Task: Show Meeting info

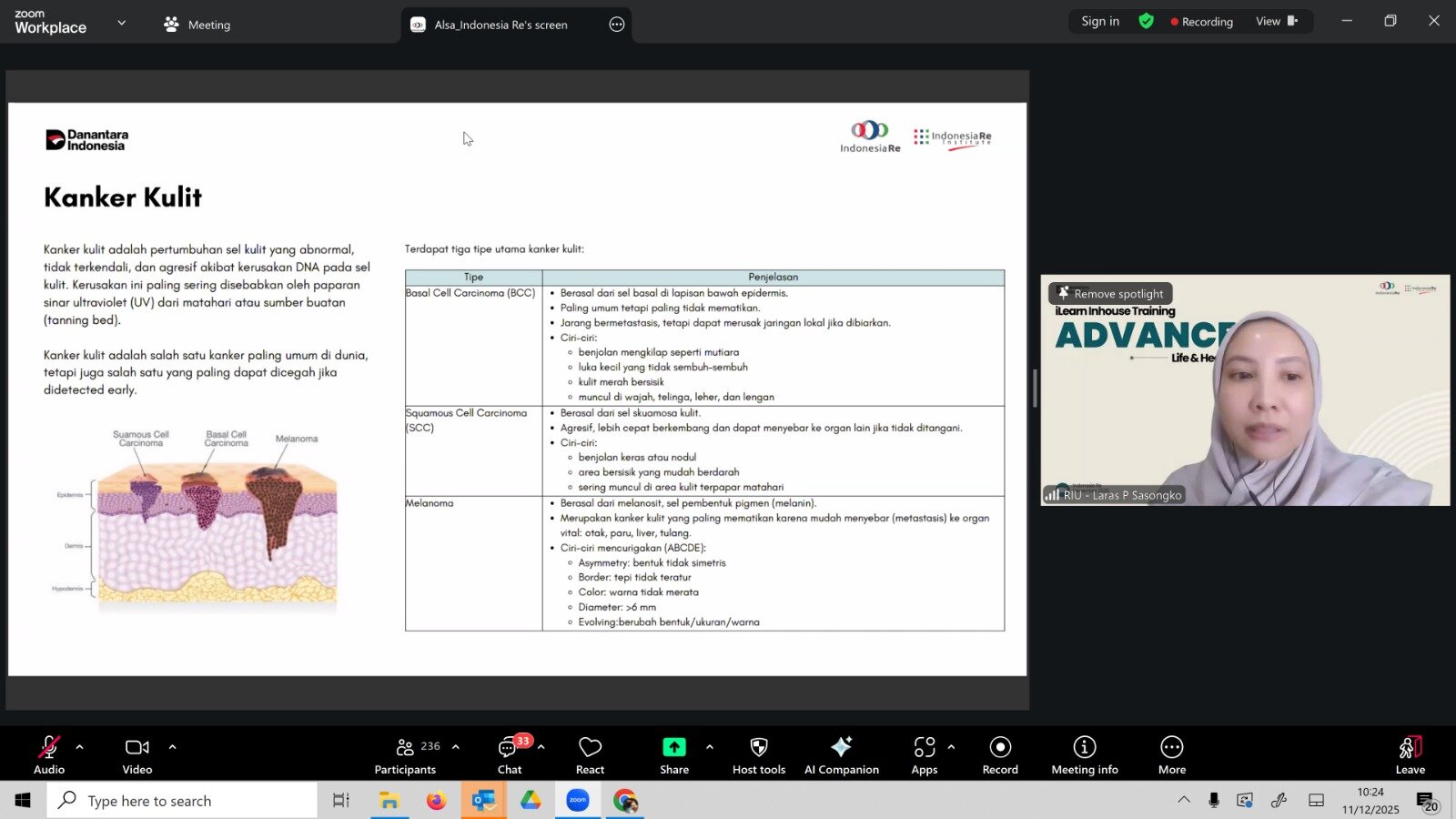Action: [1085, 754]
